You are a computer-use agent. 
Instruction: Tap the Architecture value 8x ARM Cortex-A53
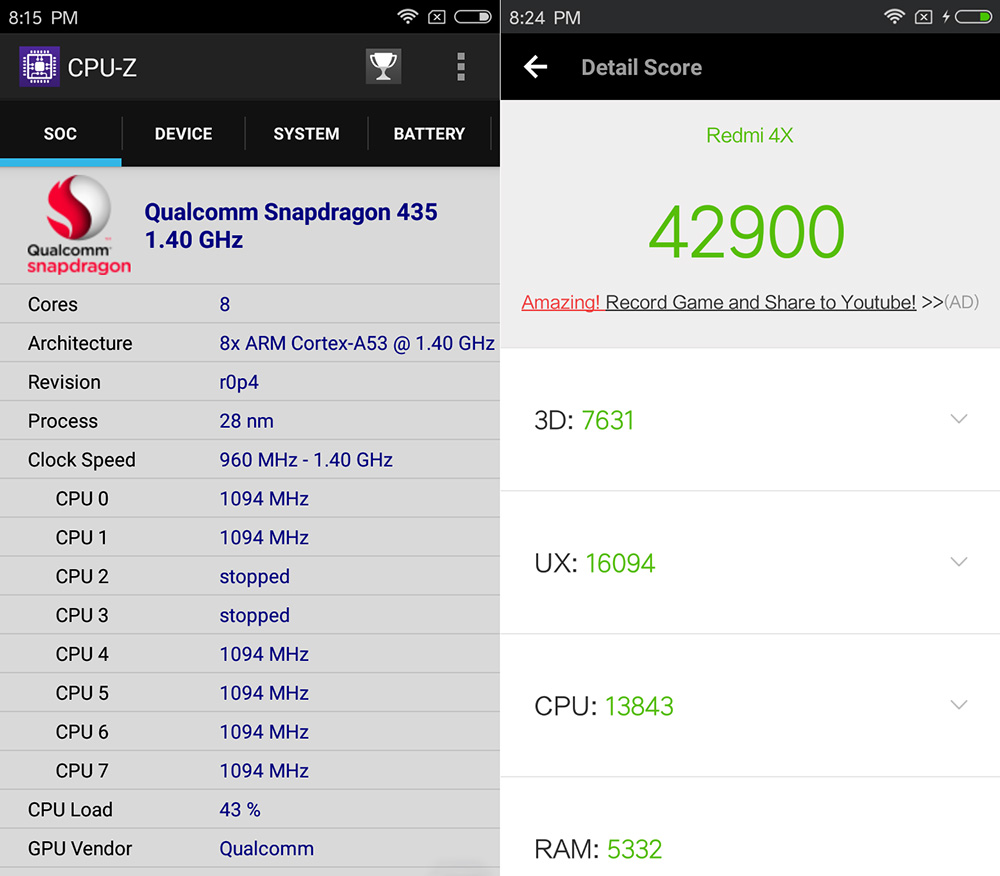[357, 343]
